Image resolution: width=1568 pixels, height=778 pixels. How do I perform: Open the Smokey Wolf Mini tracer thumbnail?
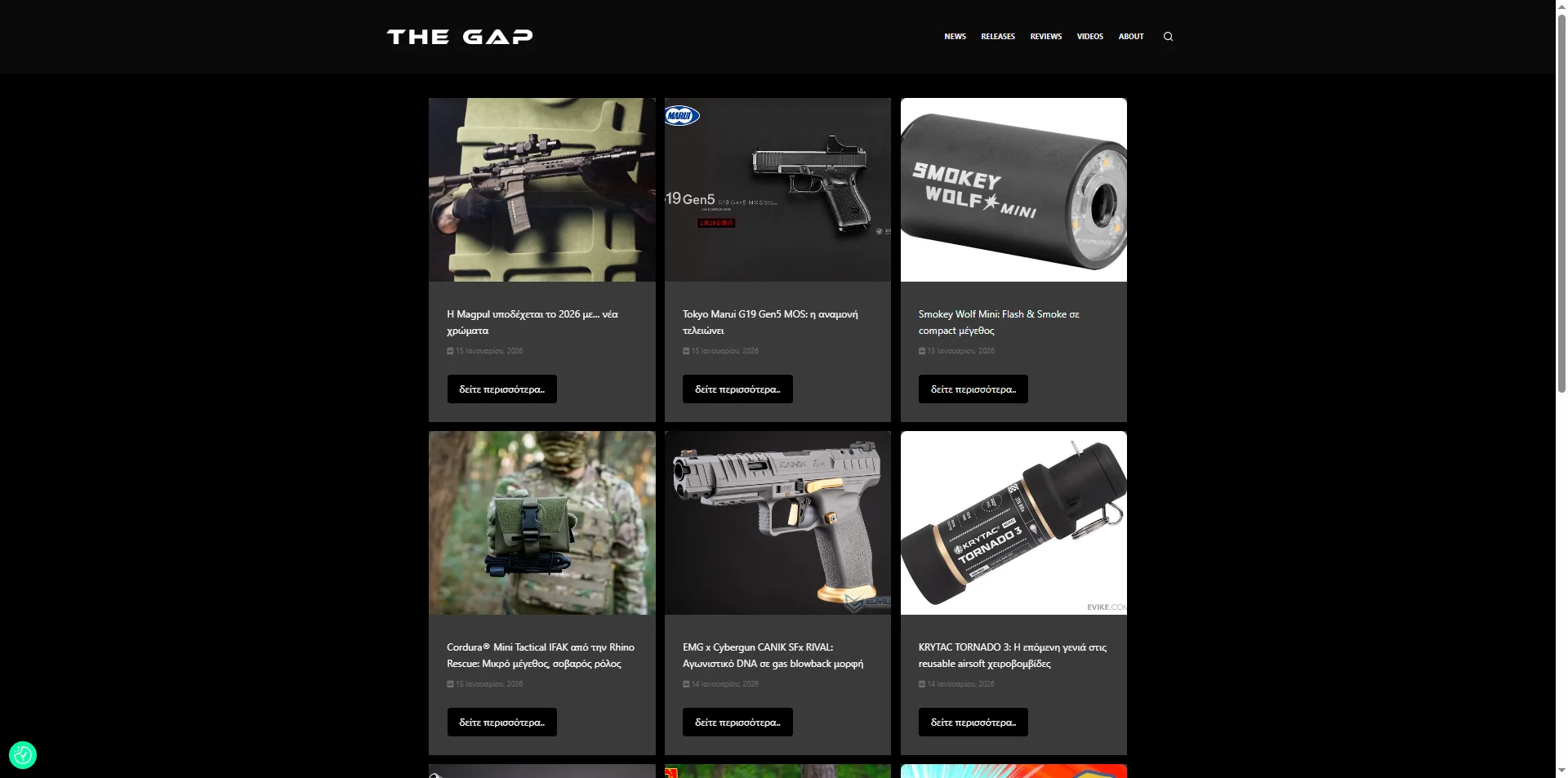(x=1013, y=190)
